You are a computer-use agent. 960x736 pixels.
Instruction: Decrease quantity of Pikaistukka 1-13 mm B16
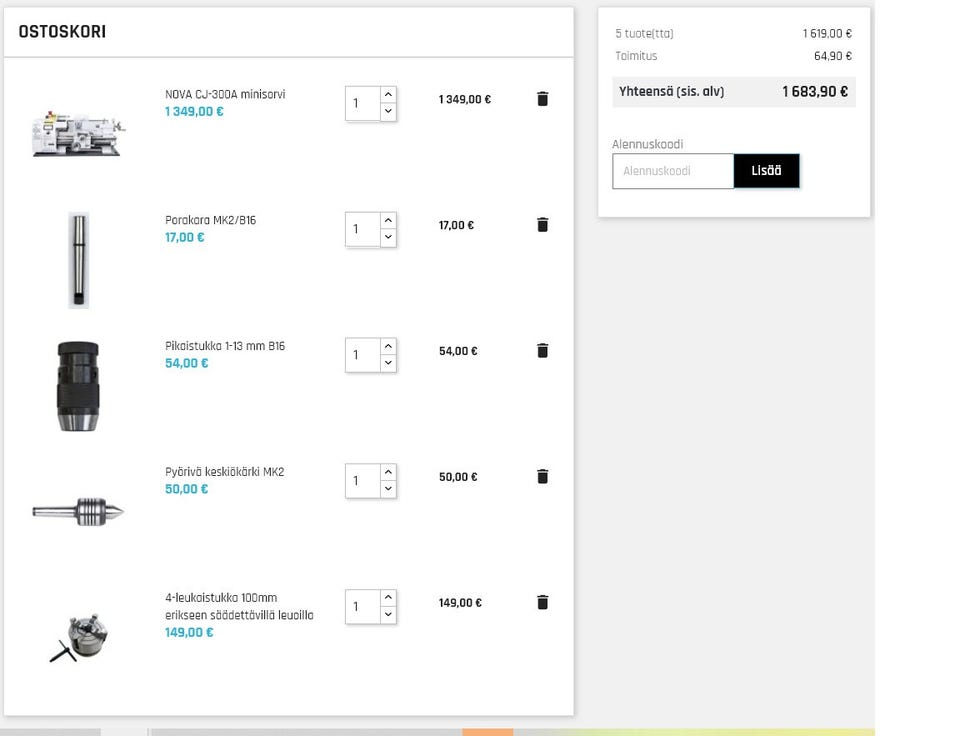(388, 363)
